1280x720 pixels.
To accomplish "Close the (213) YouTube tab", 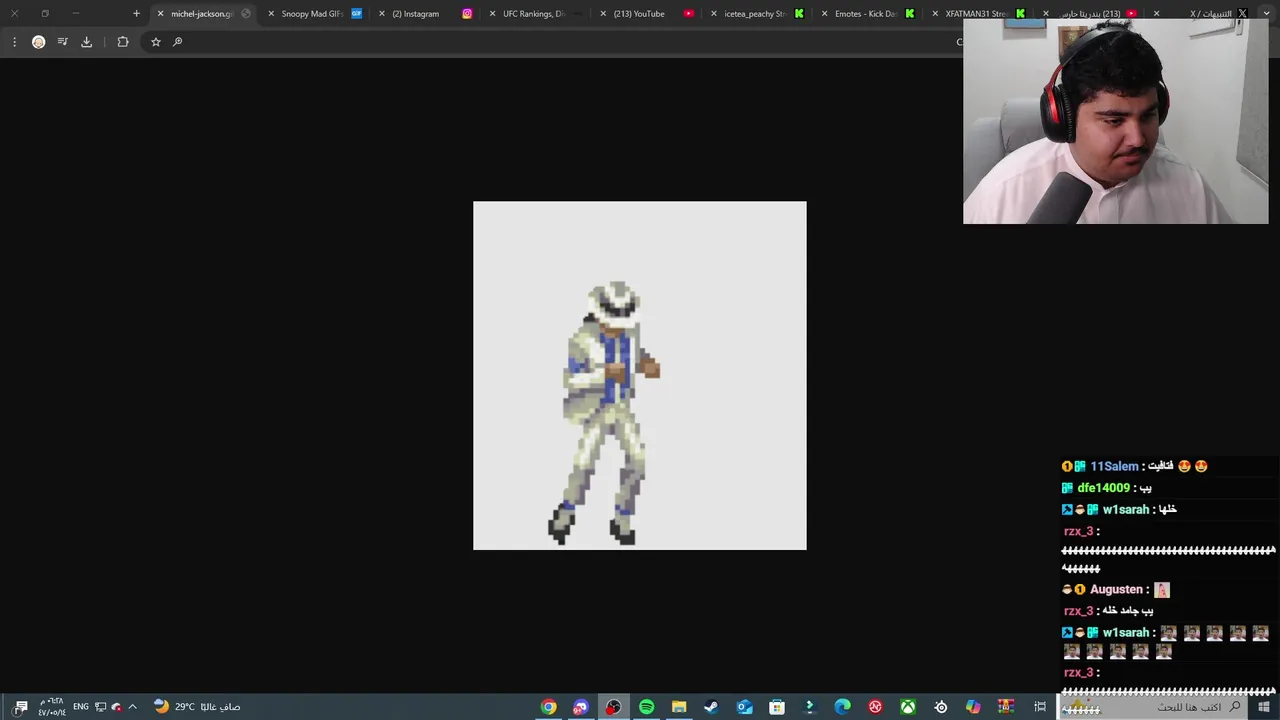I will [603, 14].
